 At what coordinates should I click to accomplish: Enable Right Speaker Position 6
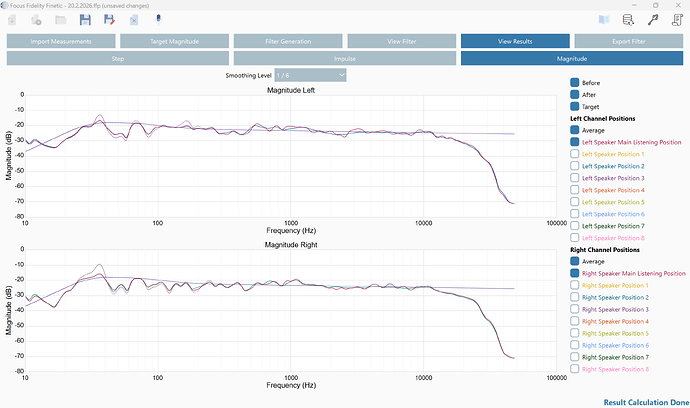click(575, 345)
